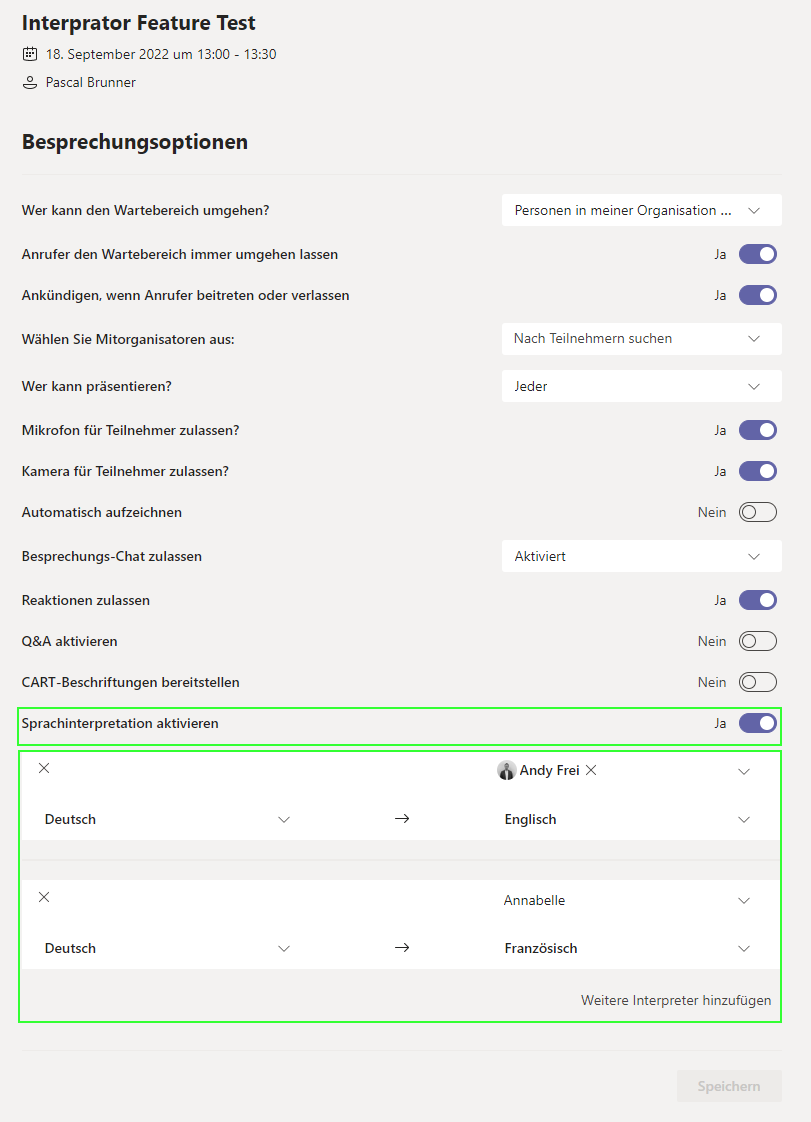Disable Sprachinterpretation aktivieren toggle
811x1122 pixels.
pos(757,723)
